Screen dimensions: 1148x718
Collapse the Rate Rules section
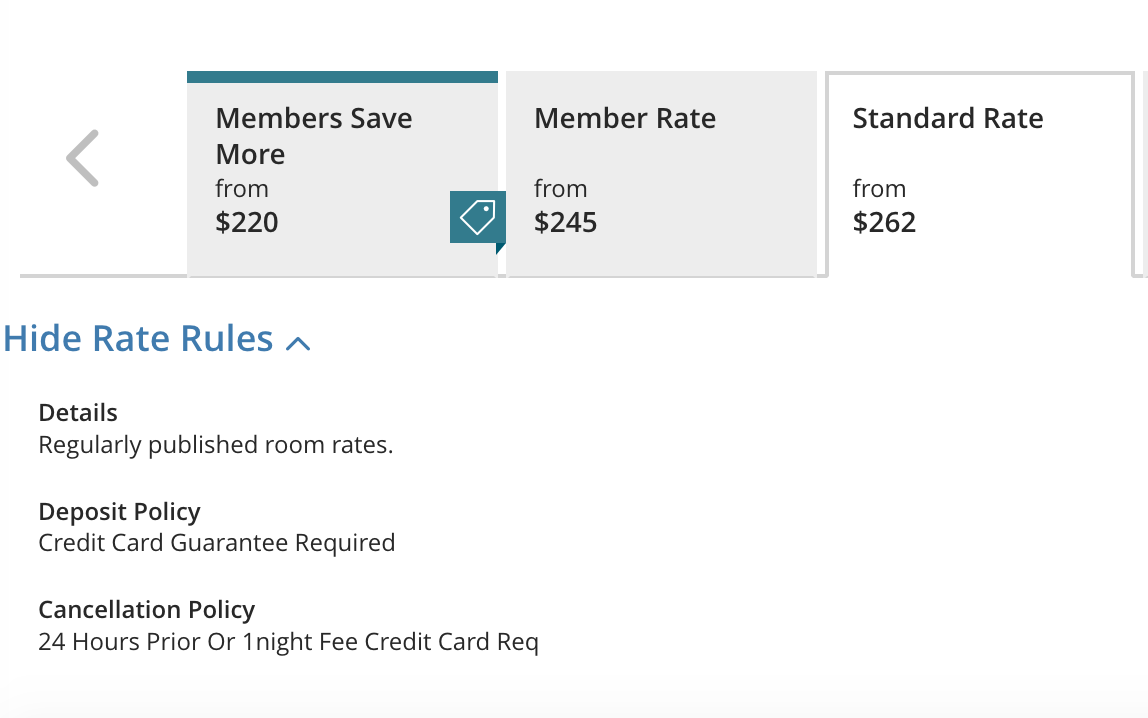(x=137, y=338)
